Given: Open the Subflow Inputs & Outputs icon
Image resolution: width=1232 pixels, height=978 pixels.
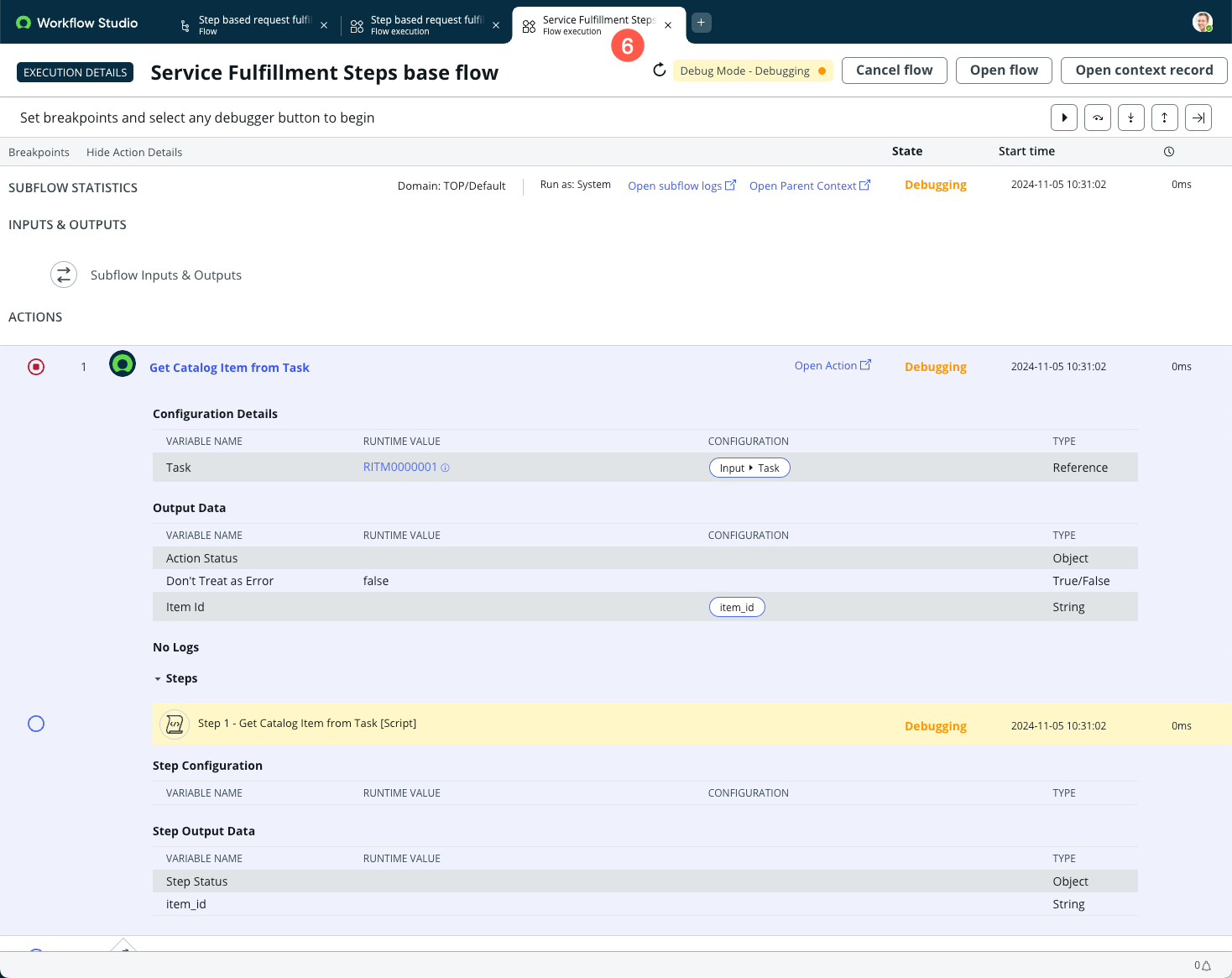Looking at the screenshot, I should 64,275.
